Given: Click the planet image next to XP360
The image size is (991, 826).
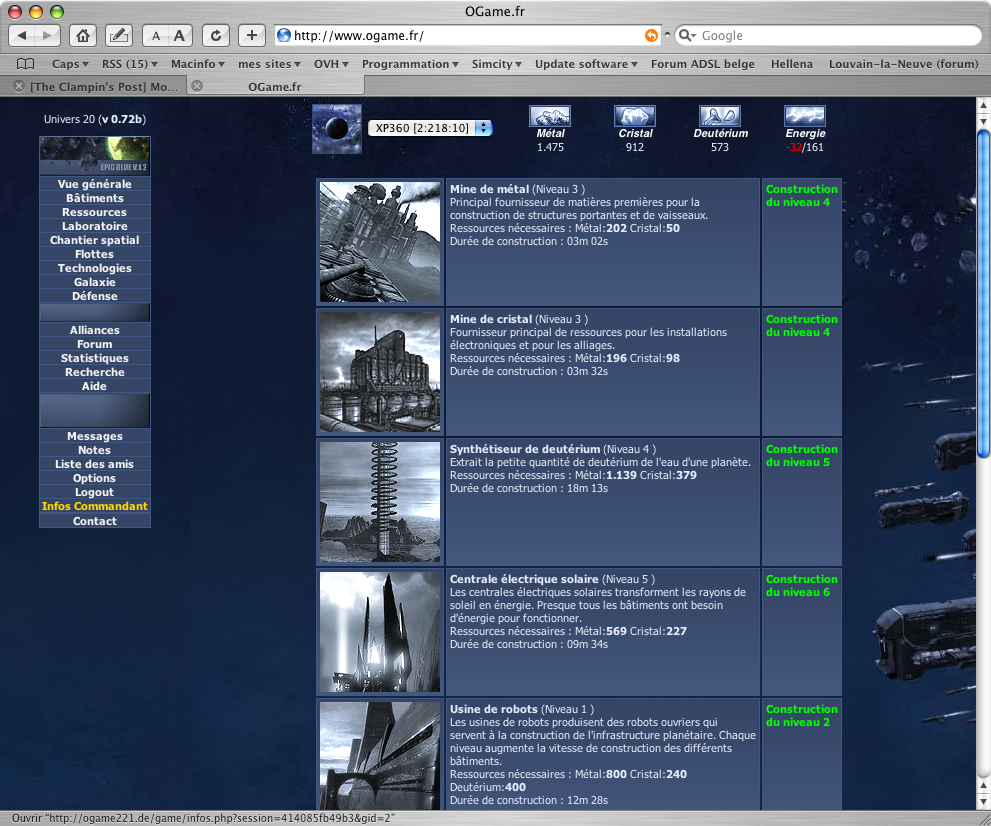Looking at the screenshot, I should [x=337, y=129].
